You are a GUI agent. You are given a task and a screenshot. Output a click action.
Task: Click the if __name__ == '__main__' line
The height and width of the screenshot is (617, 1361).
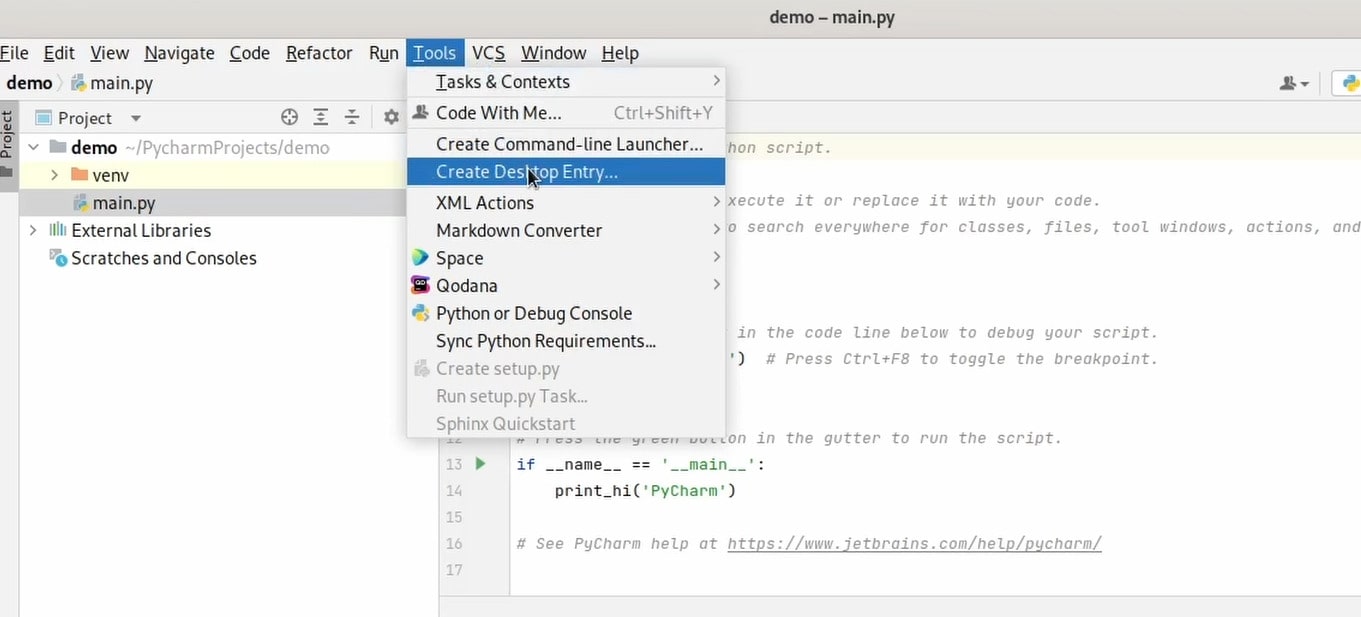(640, 464)
